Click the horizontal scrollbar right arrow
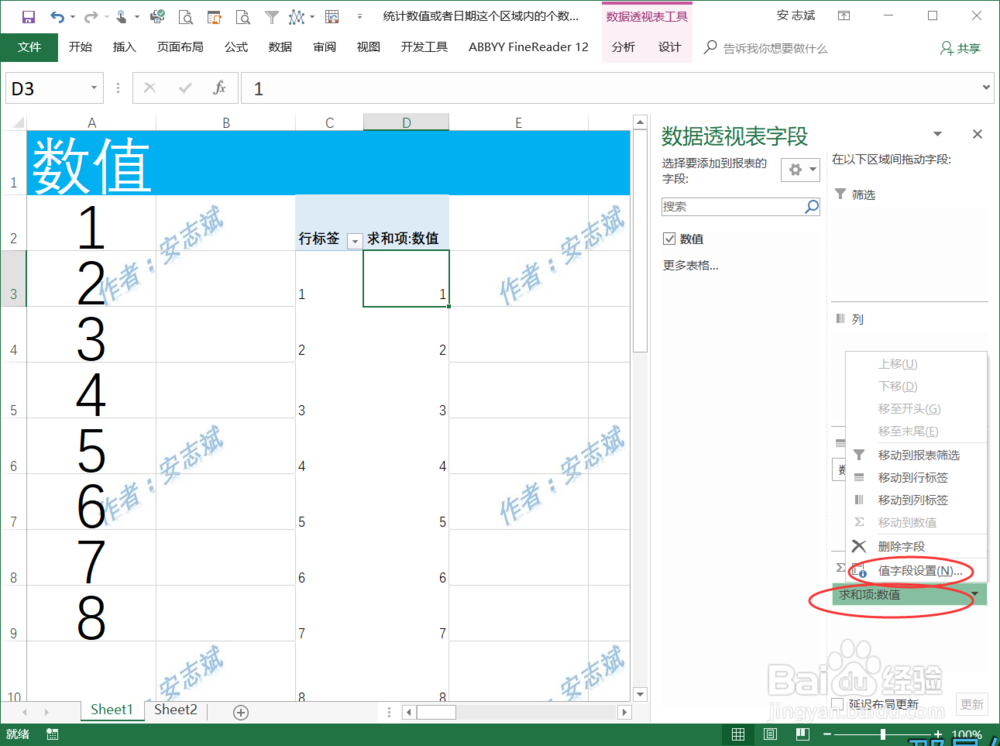The image size is (1000, 746). 624,712
